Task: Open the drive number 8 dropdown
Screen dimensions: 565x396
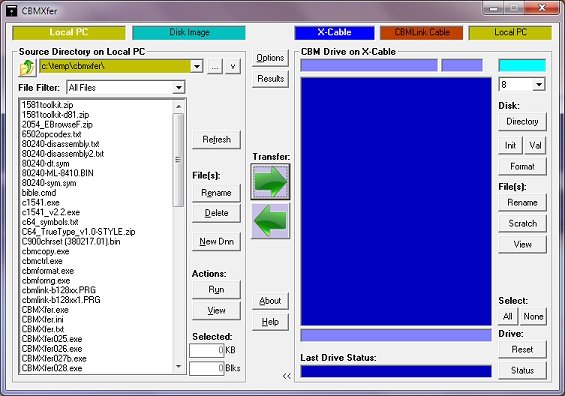Action: 539,85
